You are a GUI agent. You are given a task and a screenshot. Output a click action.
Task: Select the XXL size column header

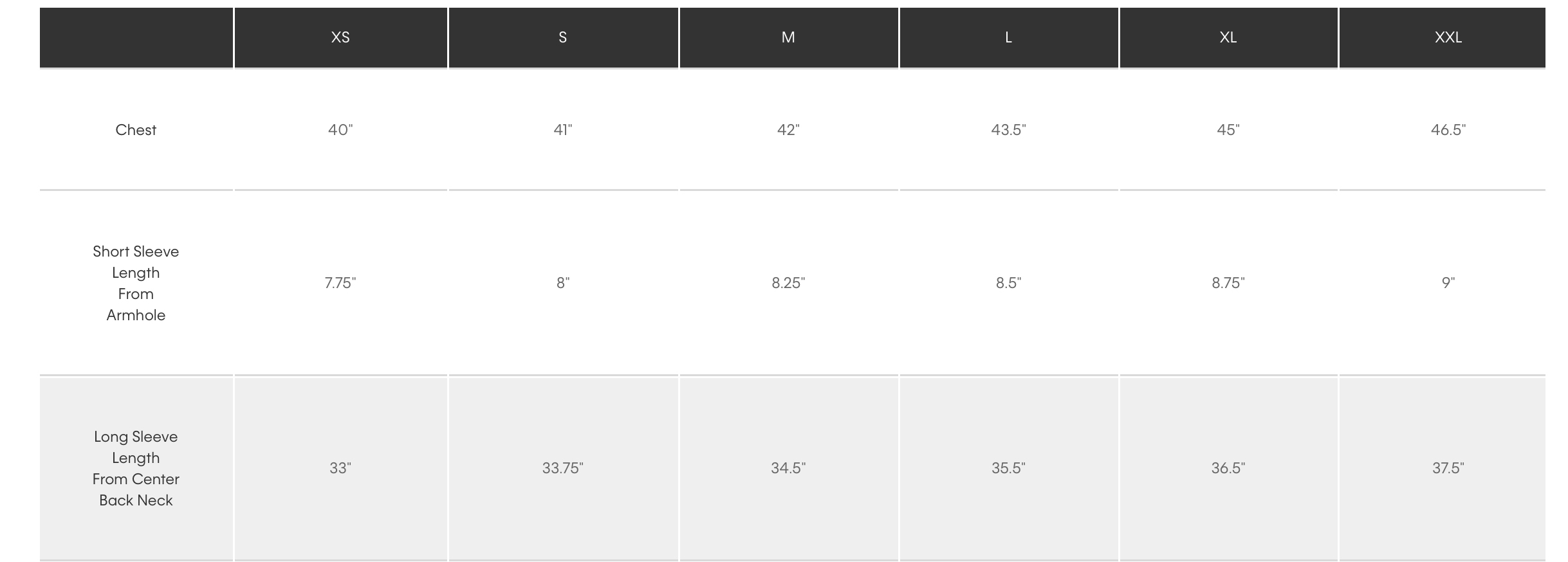(1448, 37)
